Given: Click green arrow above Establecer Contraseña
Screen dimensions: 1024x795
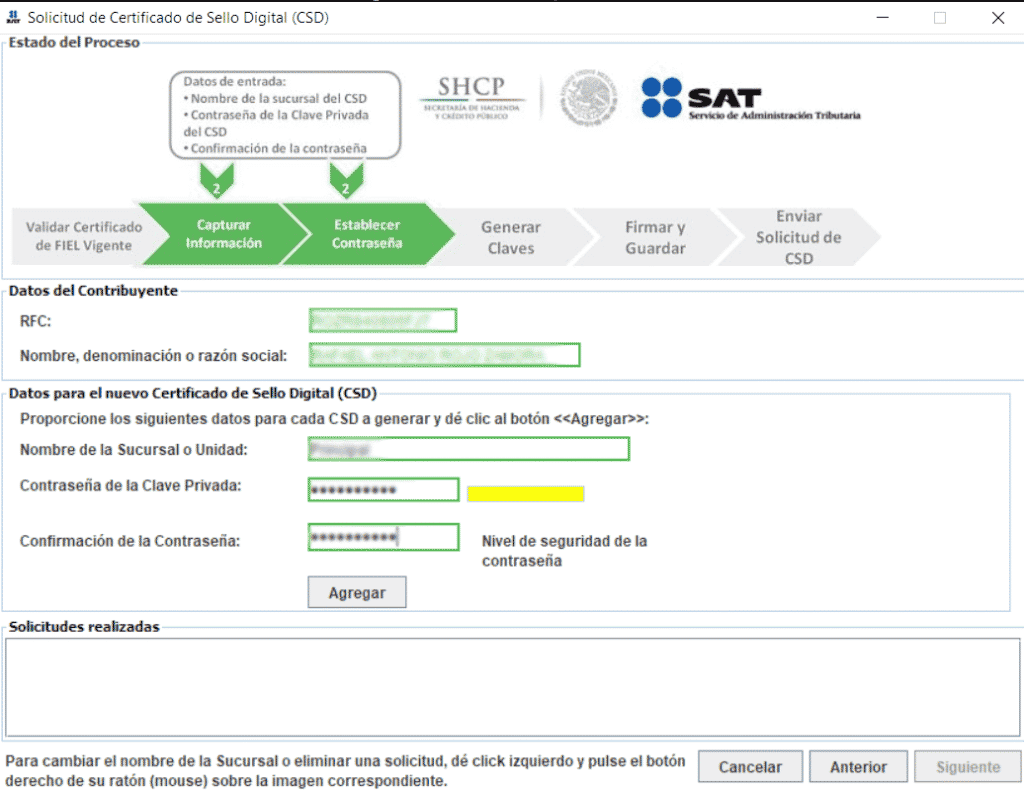Looking at the screenshot, I should 345,181.
